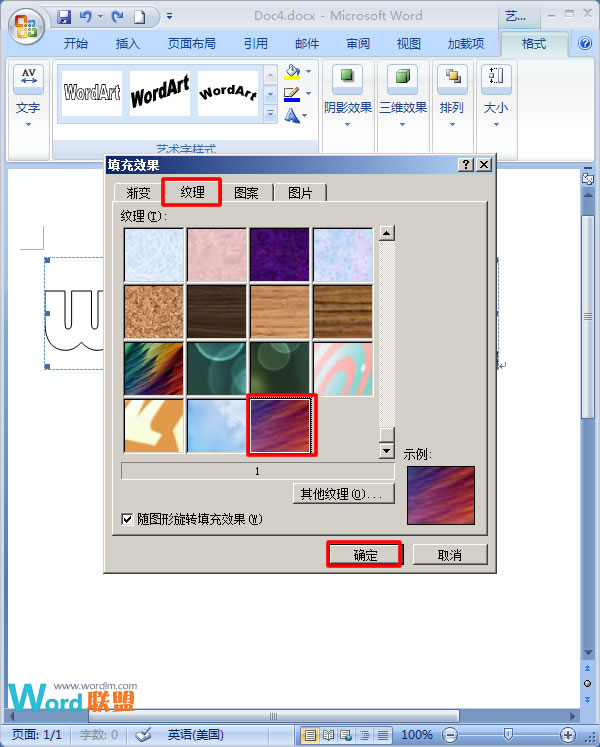Image resolution: width=600 pixels, height=747 pixels.
Task: Click the 100% zoom level button
Action: coord(417,735)
